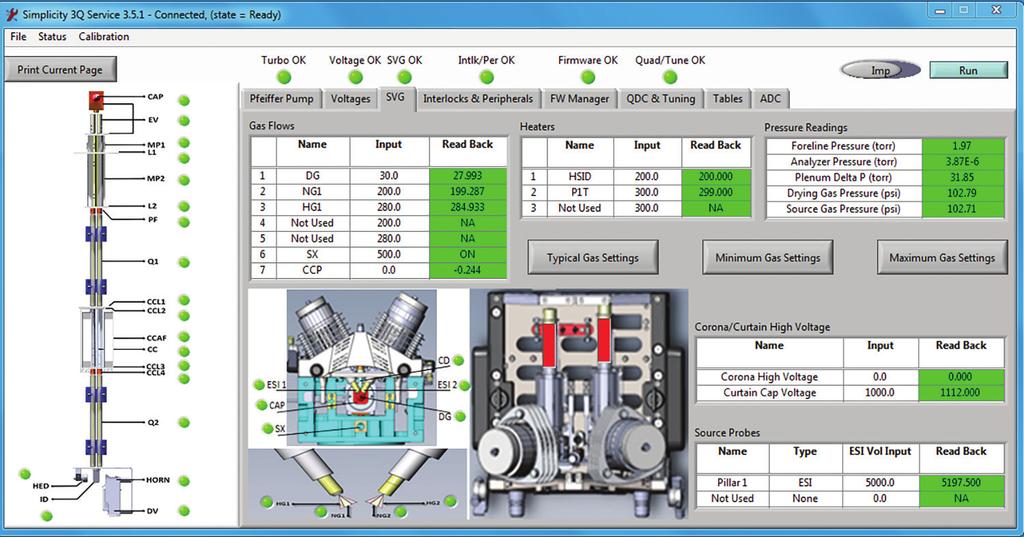Image resolution: width=1024 pixels, height=537 pixels.
Task: Click the green LED beside HORN
Action: (x=184, y=481)
